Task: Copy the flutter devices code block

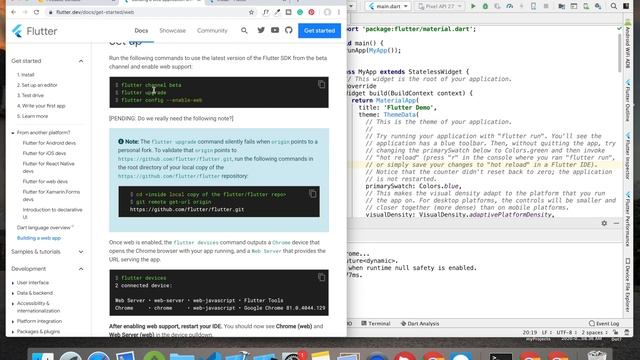Action: coord(322,277)
